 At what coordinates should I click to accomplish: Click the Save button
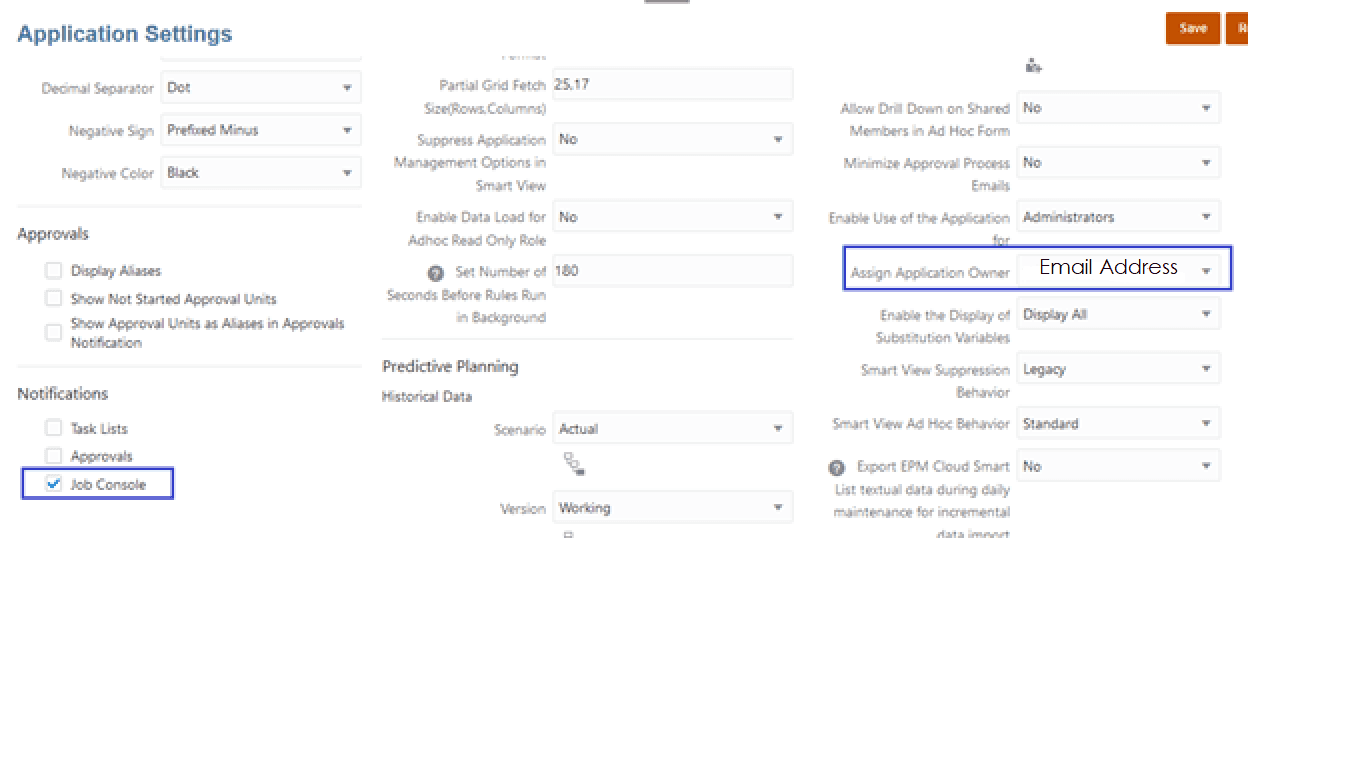click(1192, 29)
